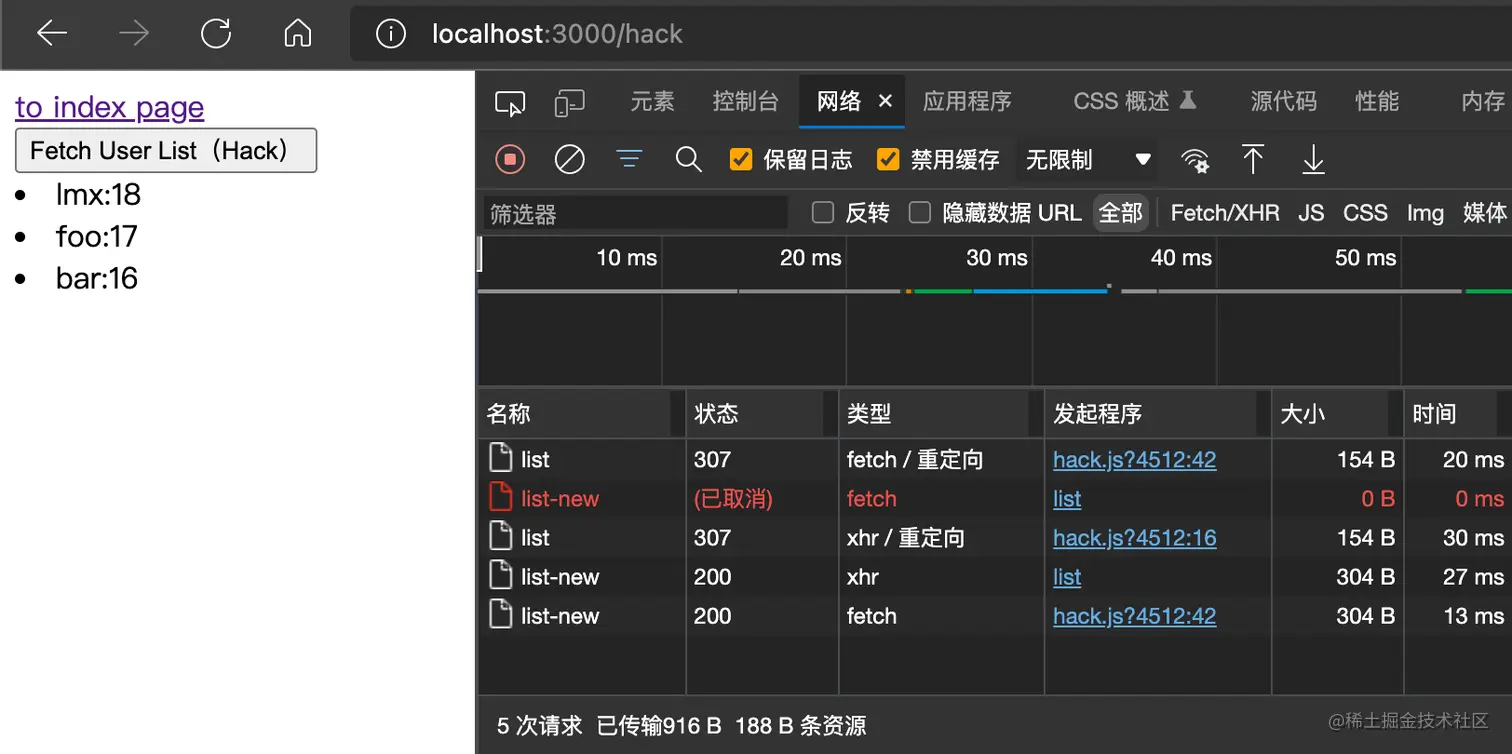Open hack.js?4512:42 link in 307 row
Image resolution: width=1512 pixels, height=754 pixels.
click(x=1135, y=460)
